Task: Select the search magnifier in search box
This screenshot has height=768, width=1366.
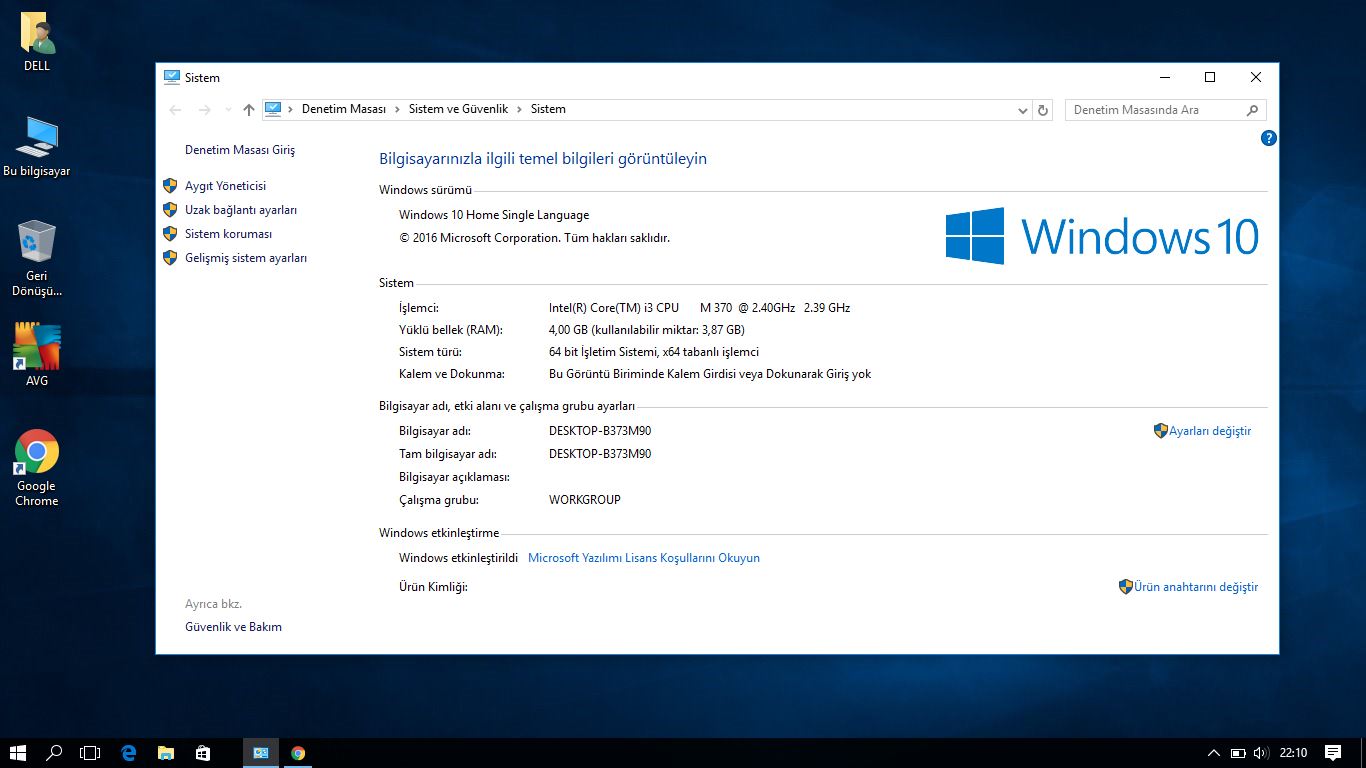Action: point(1252,110)
